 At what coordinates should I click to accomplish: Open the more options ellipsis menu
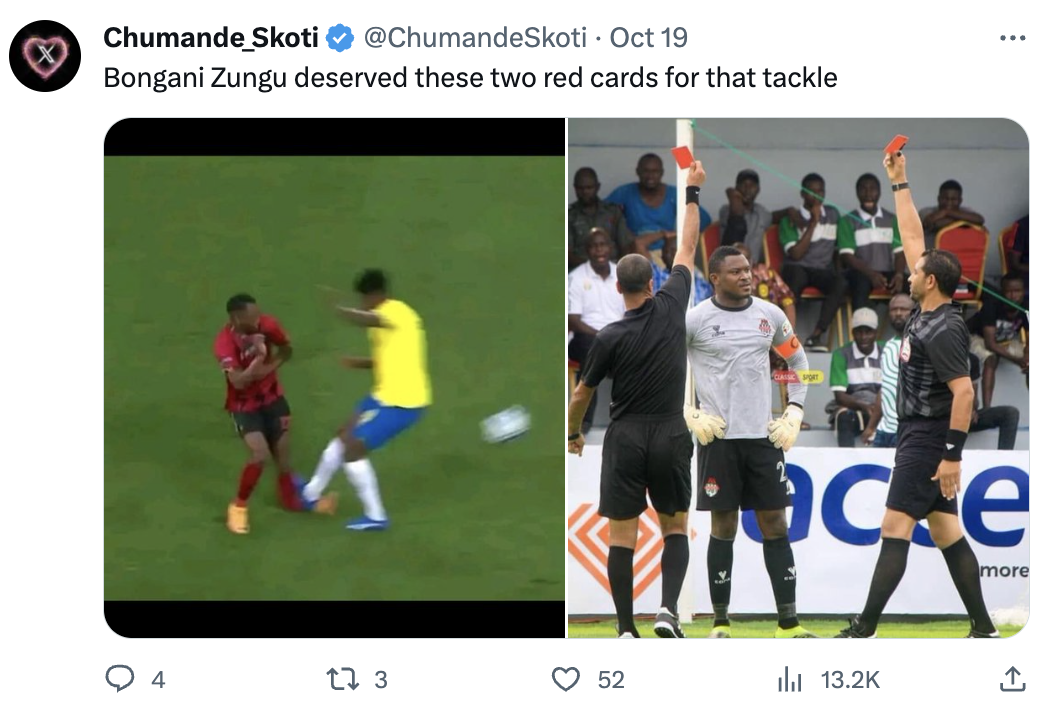(x=1012, y=39)
